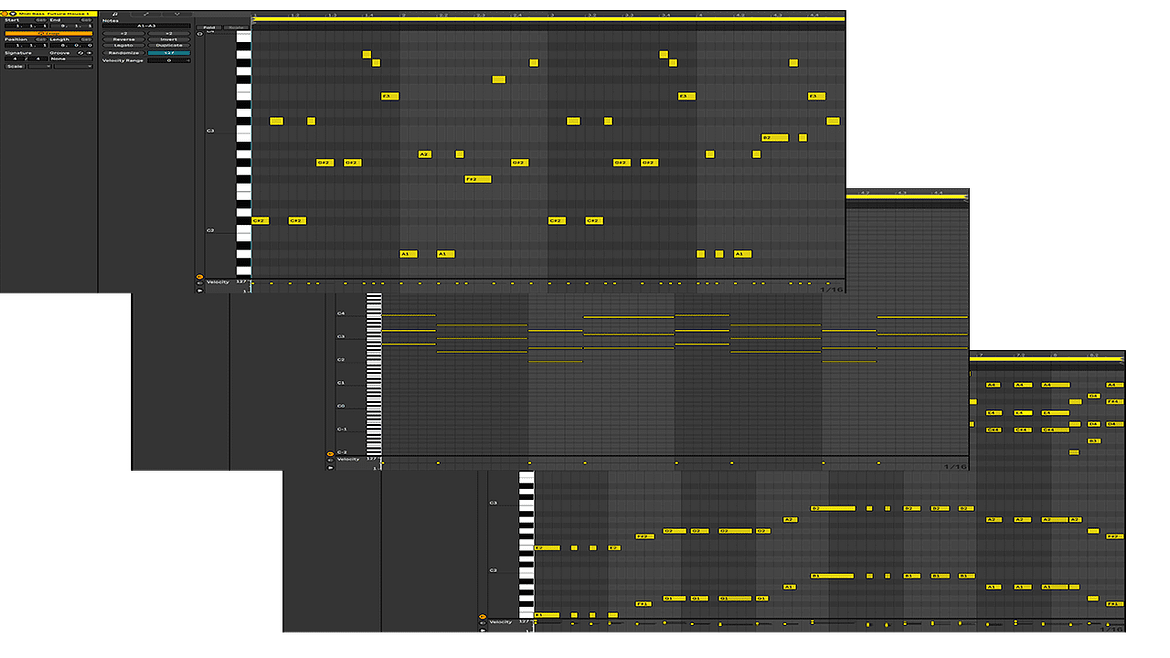Click the Randomize velocity button
The image size is (1170, 658).
[124, 53]
